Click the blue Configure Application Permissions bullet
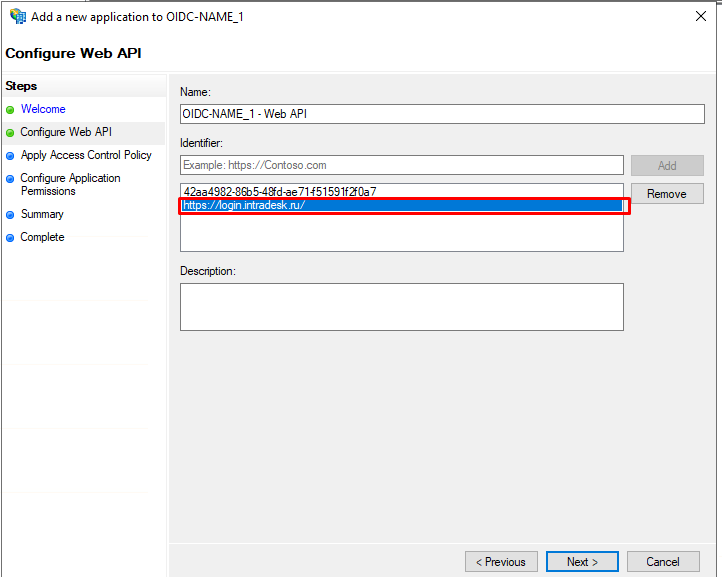Image resolution: width=722 pixels, height=577 pixels. click(x=10, y=179)
